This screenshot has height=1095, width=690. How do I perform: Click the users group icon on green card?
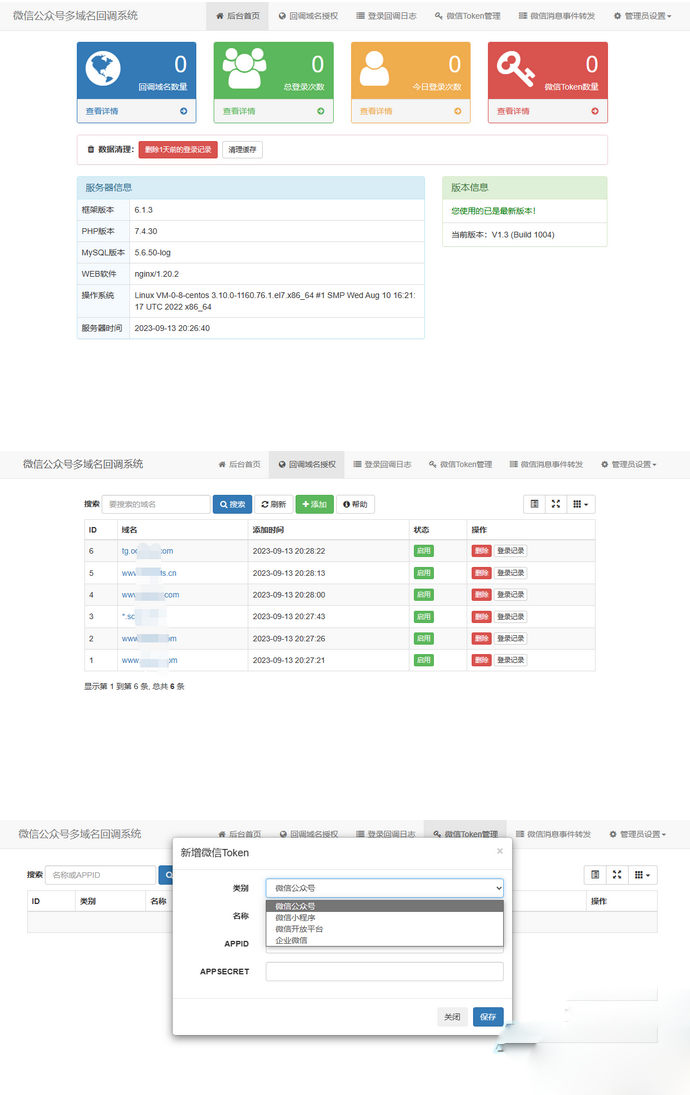(244, 68)
